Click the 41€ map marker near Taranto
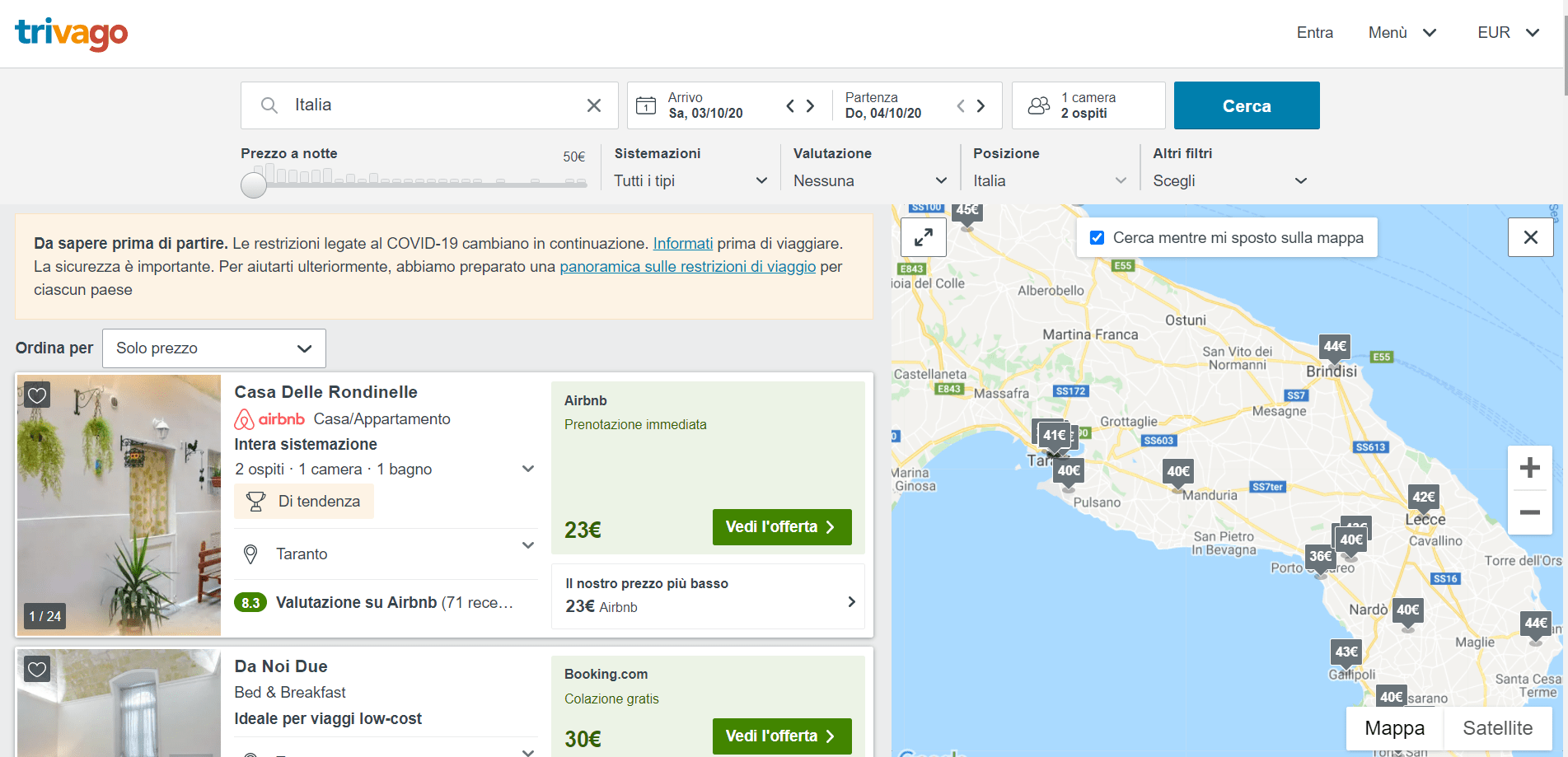 point(1055,436)
